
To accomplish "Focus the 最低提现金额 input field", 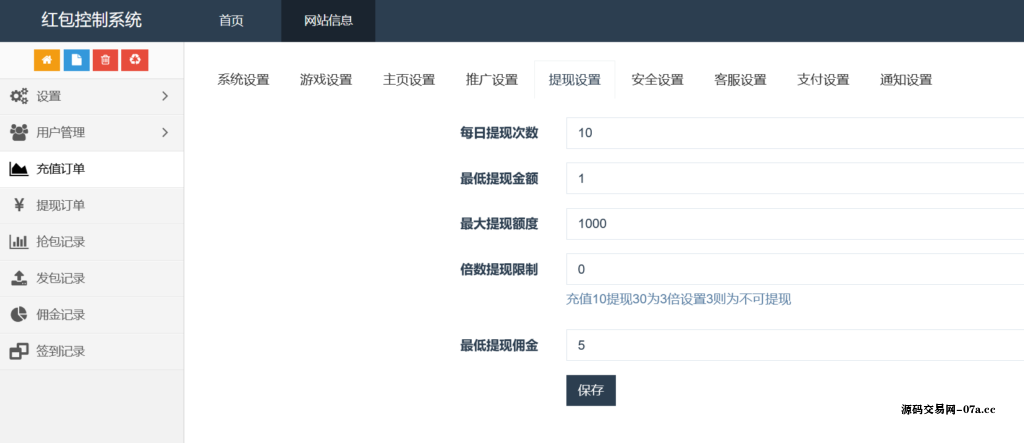I will [x=795, y=178].
